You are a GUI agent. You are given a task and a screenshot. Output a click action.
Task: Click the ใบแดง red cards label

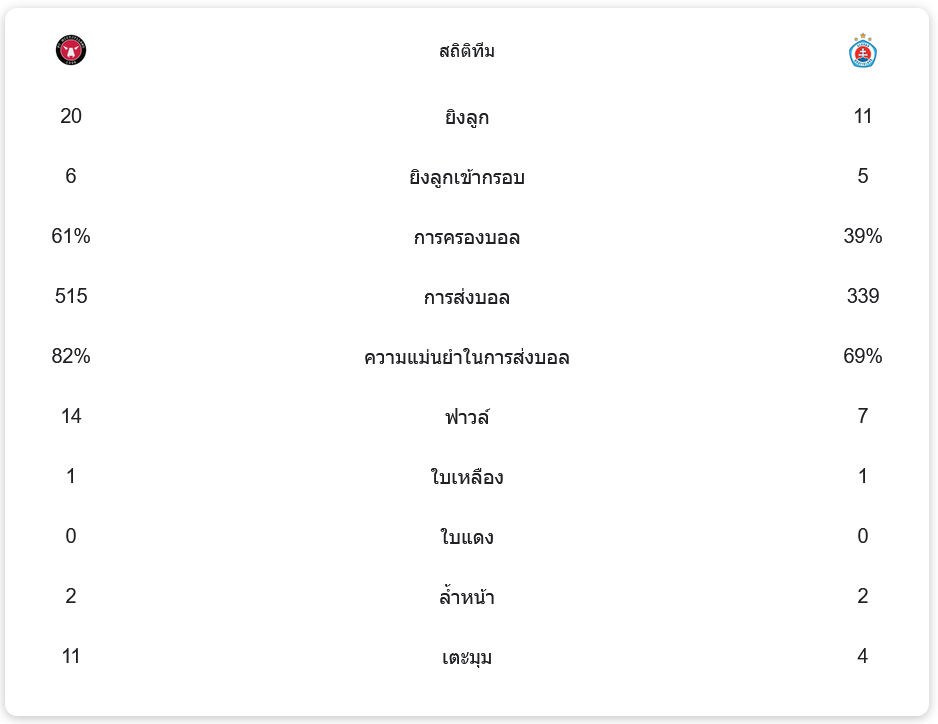point(467,537)
